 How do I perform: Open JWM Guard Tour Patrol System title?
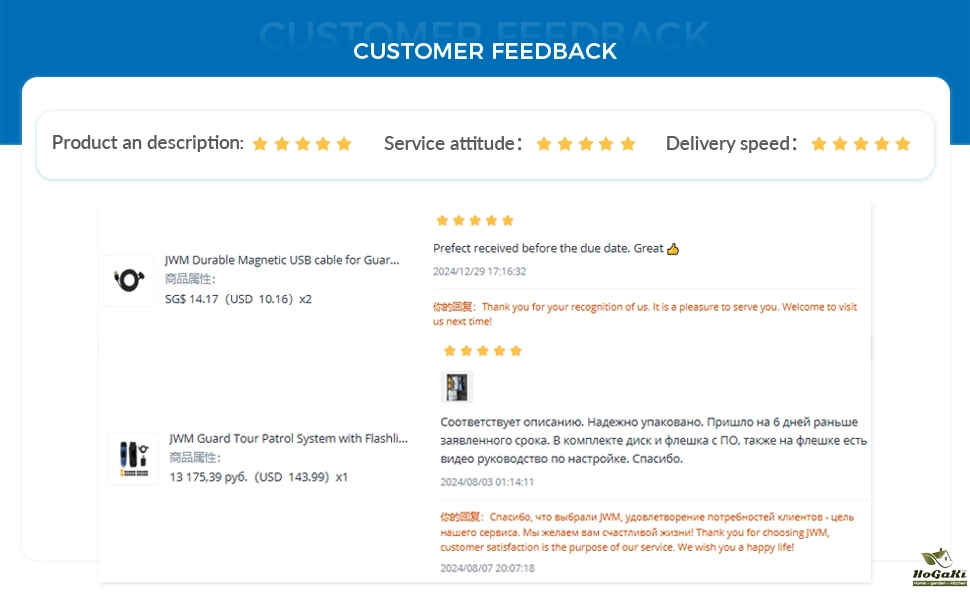(x=289, y=438)
